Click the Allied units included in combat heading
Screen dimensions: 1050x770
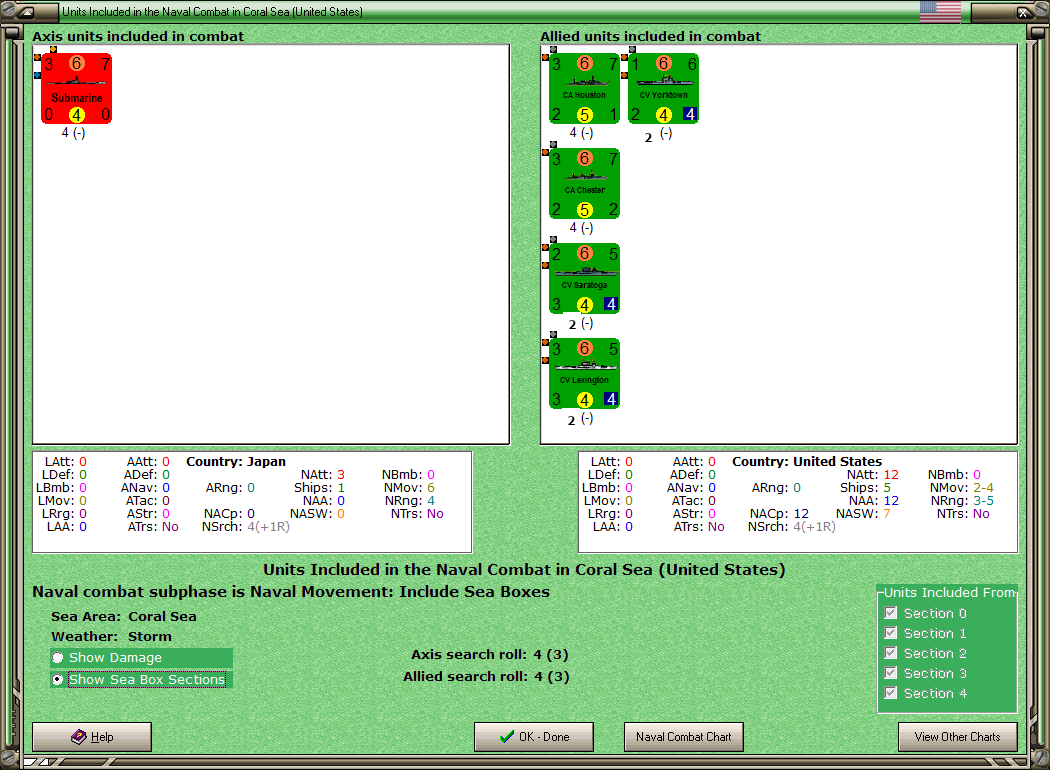coord(650,36)
